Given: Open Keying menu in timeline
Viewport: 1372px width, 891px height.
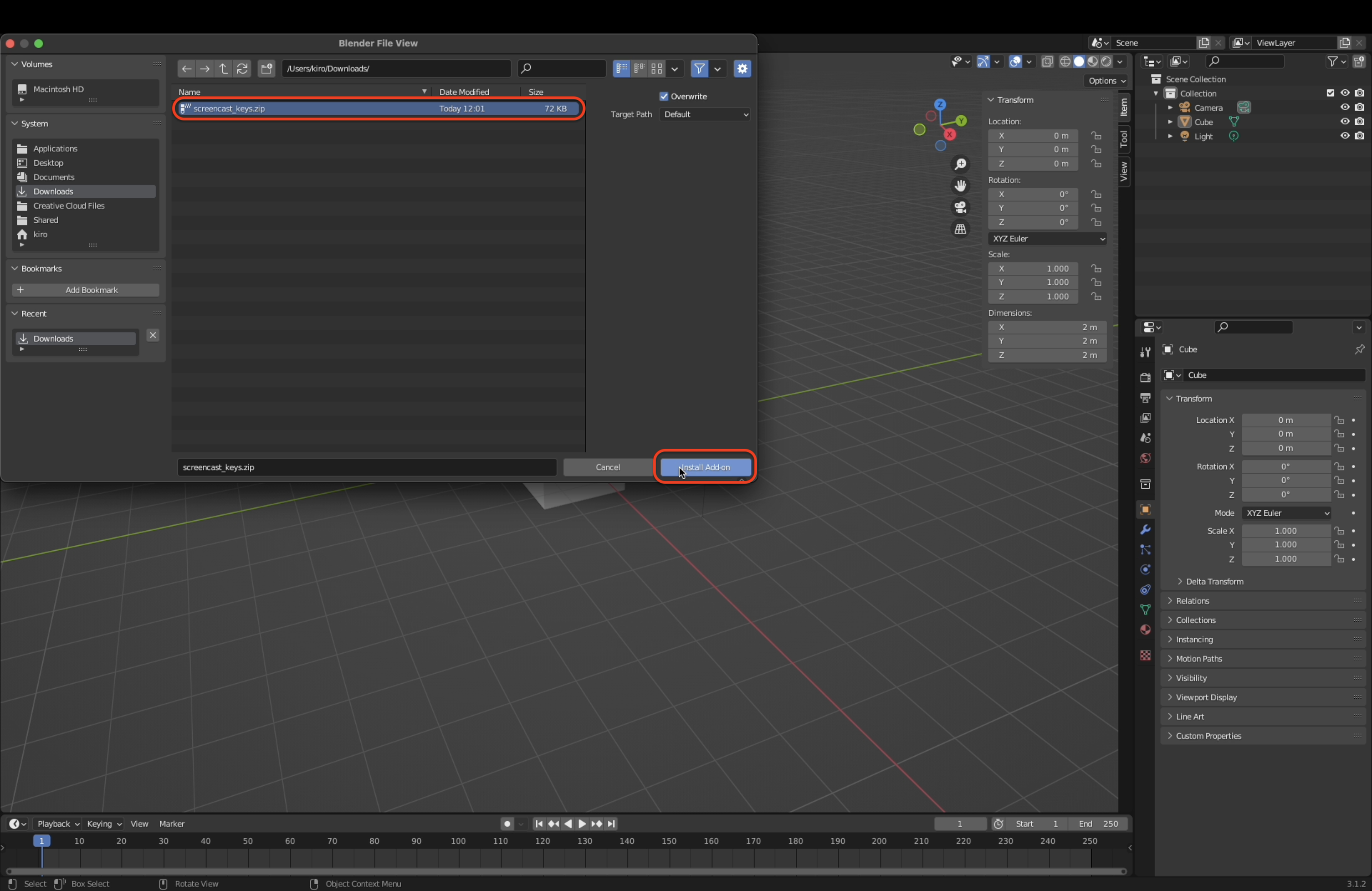Looking at the screenshot, I should coord(104,824).
